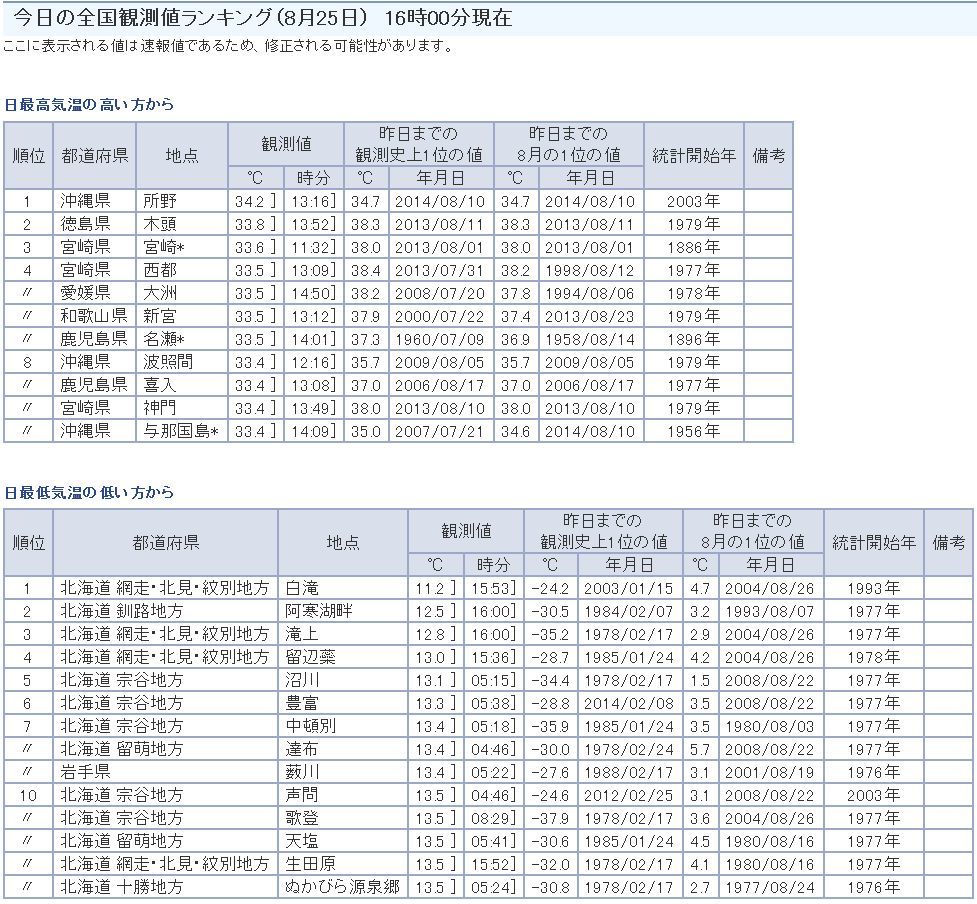Viewport: 977px width, 904px height.
Task: Click the 北海道 釧路地方 region cell
Action: point(121,611)
